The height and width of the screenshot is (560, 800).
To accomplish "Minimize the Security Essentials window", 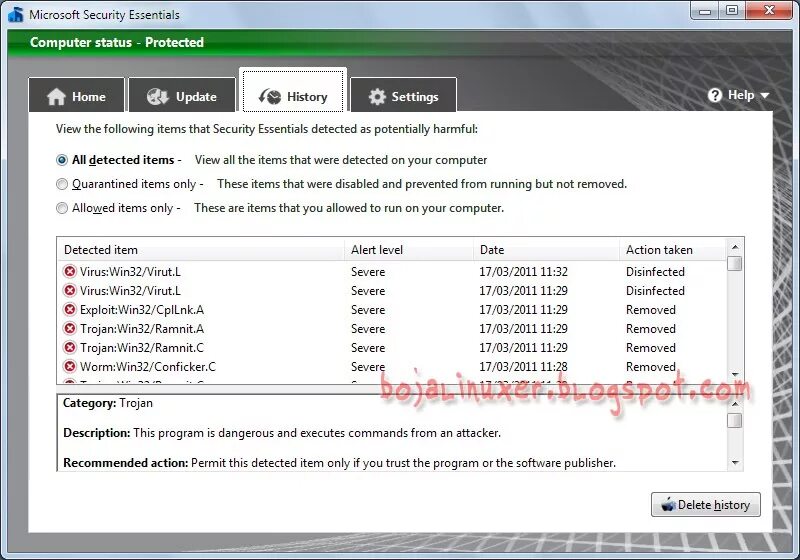I will point(705,10).
